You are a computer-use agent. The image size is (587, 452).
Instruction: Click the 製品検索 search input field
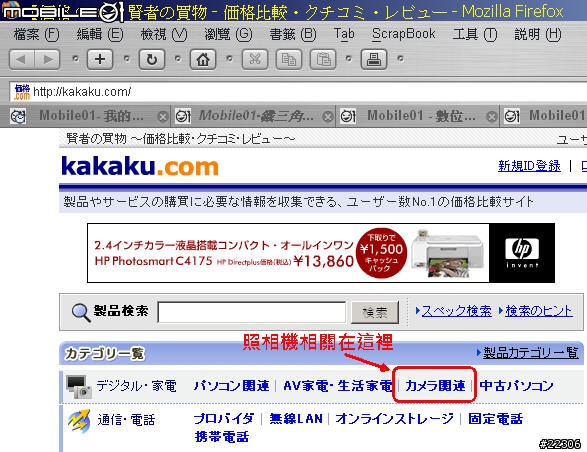click(x=252, y=312)
